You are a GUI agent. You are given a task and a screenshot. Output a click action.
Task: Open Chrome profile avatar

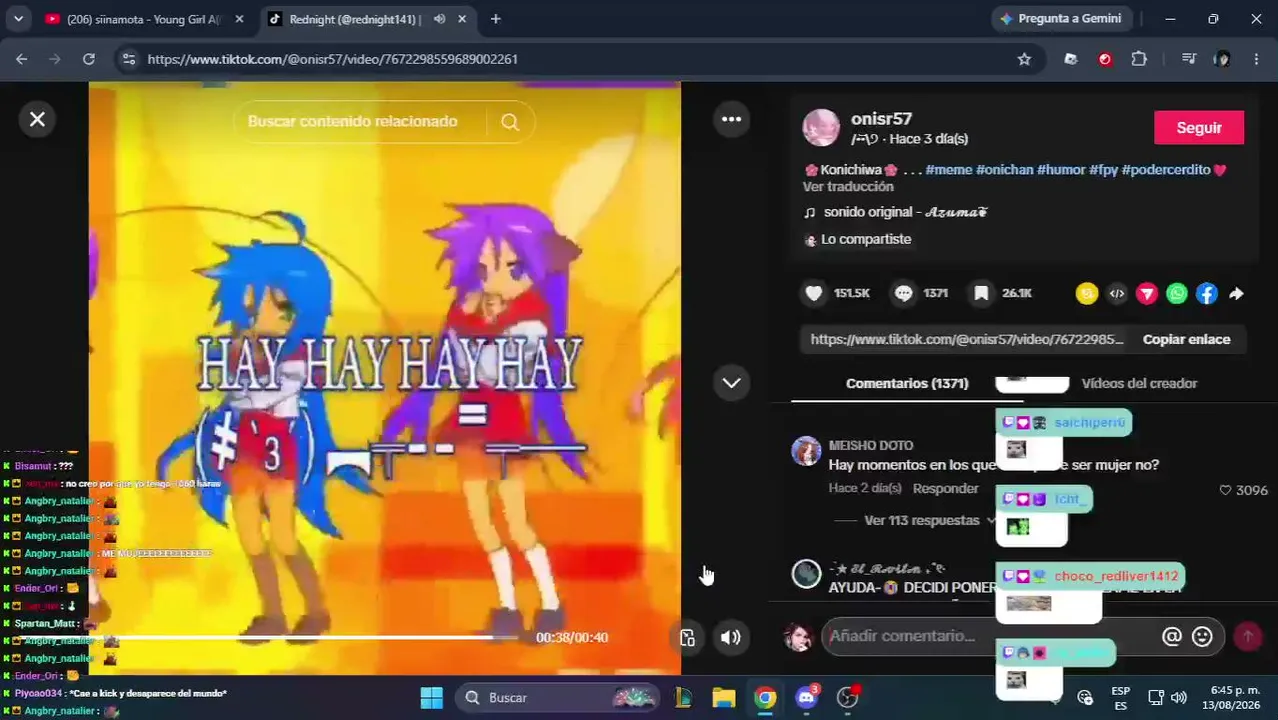click(x=1222, y=59)
